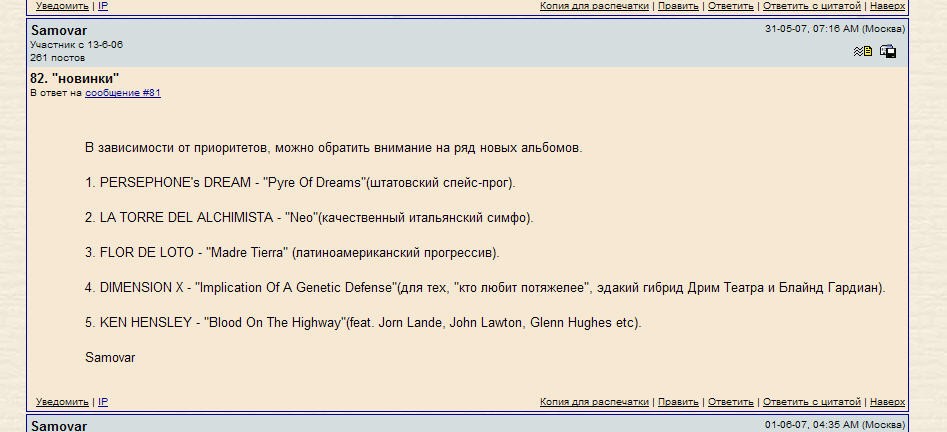Screen dimensions: 947x432
Task: Click the line "5. KEN HENSLEY"
Action: point(363,323)
